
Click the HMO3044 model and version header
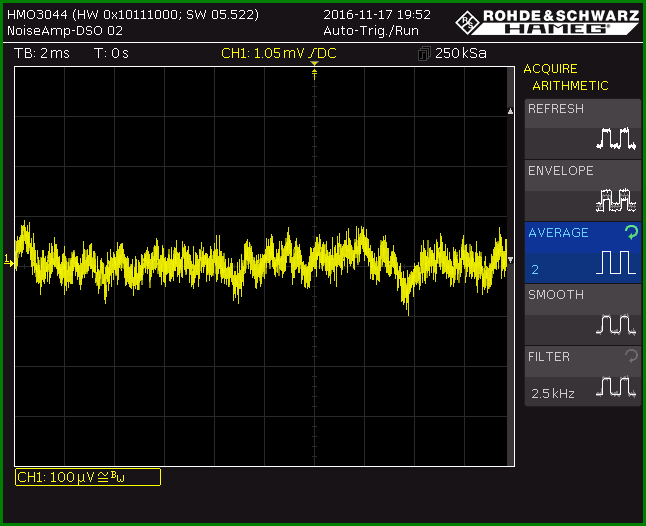pos(133,15)
